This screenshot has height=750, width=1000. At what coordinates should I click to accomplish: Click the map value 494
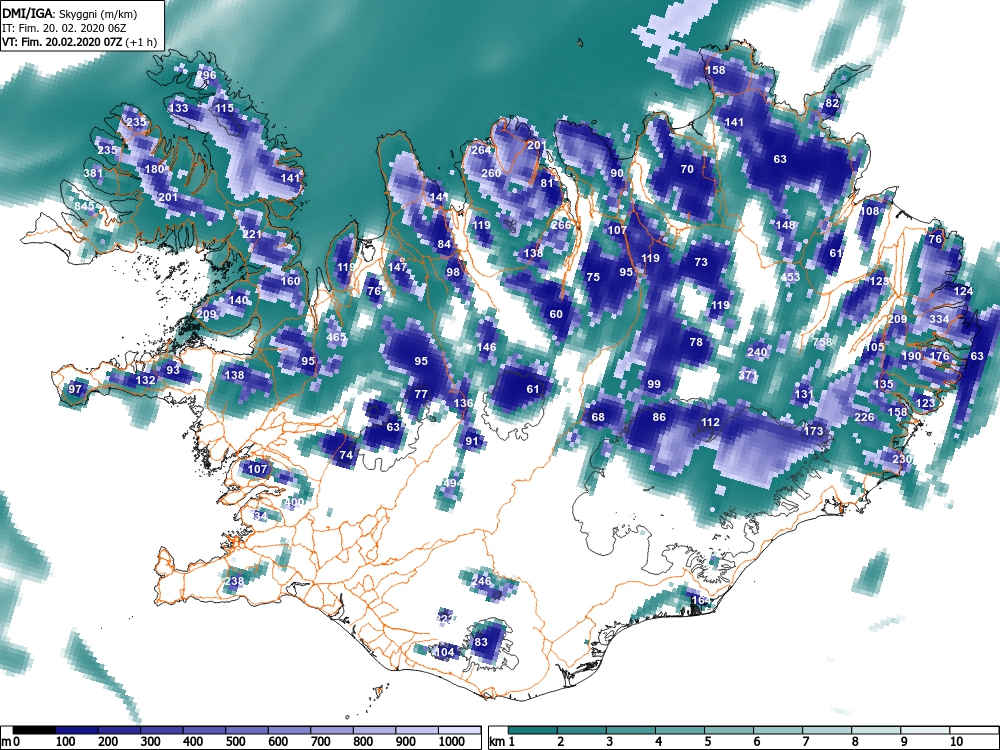pos(453,483)
